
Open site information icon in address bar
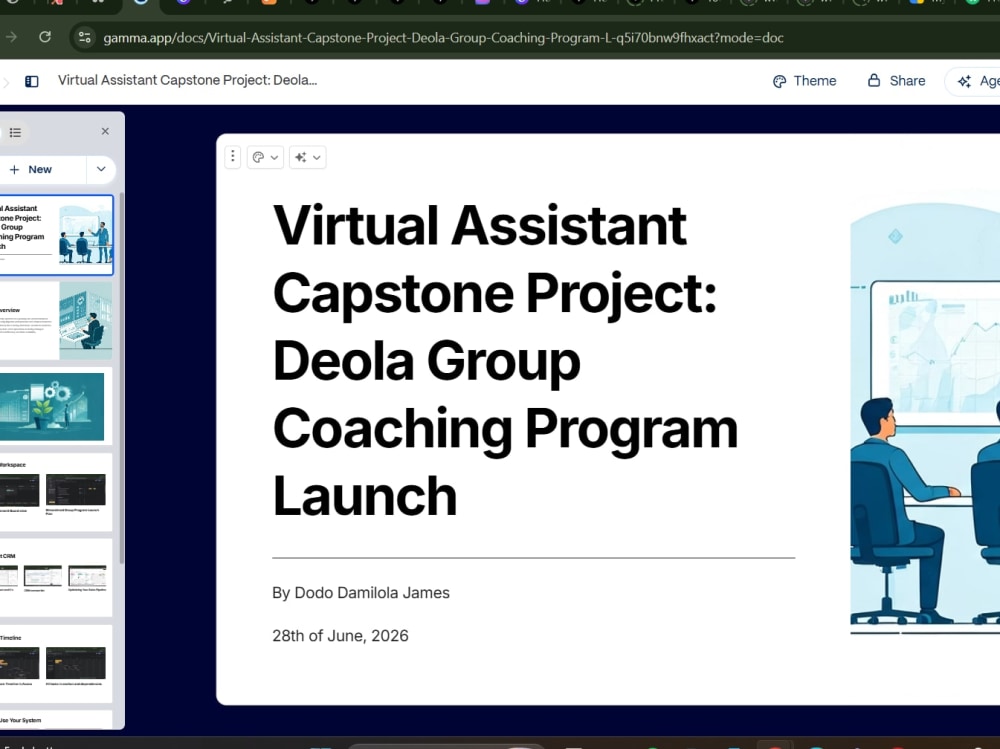[x=84, y=38]
